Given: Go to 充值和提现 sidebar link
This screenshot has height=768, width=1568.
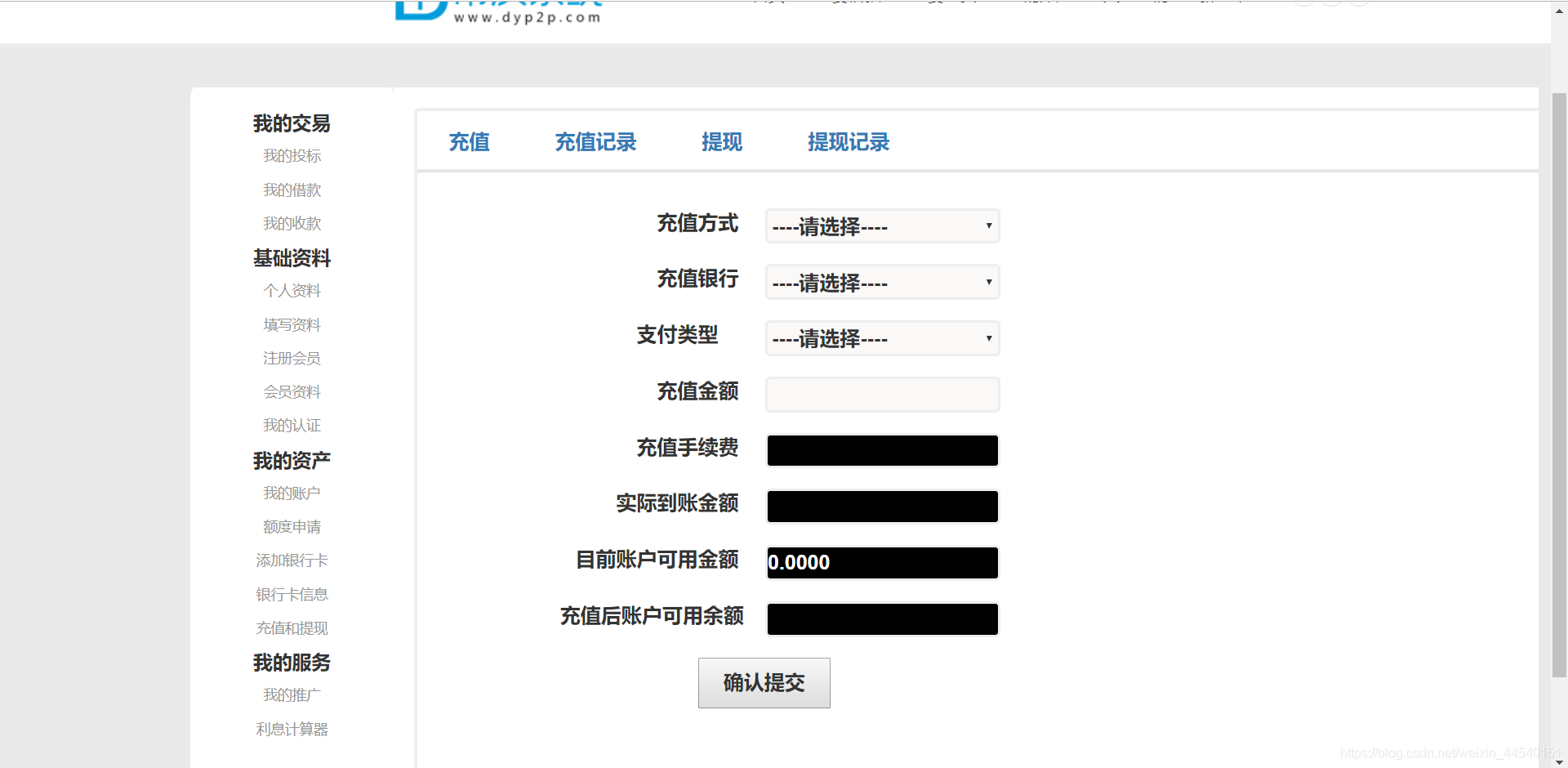Looking at the screenshot, I should pyautogui.click(x=292, y=628).
